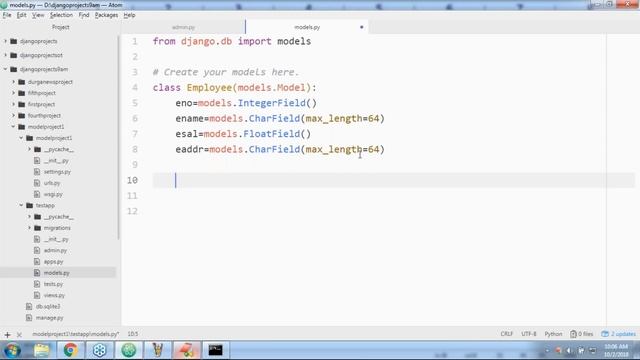This screenshot has height=360, width=640.
Task: Expand the djangoprojectsot folder arrow
Action: tap(5, 55)
